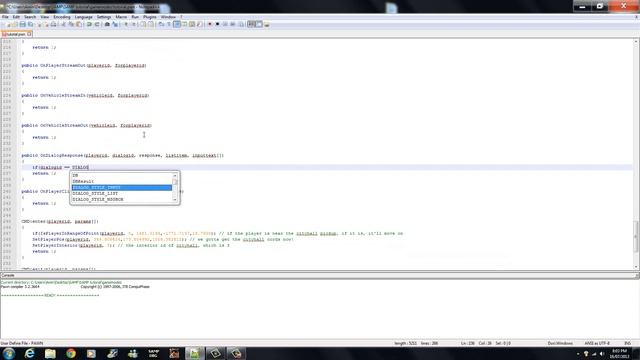Click the Save All toolbar icon

tap(30, 24)
